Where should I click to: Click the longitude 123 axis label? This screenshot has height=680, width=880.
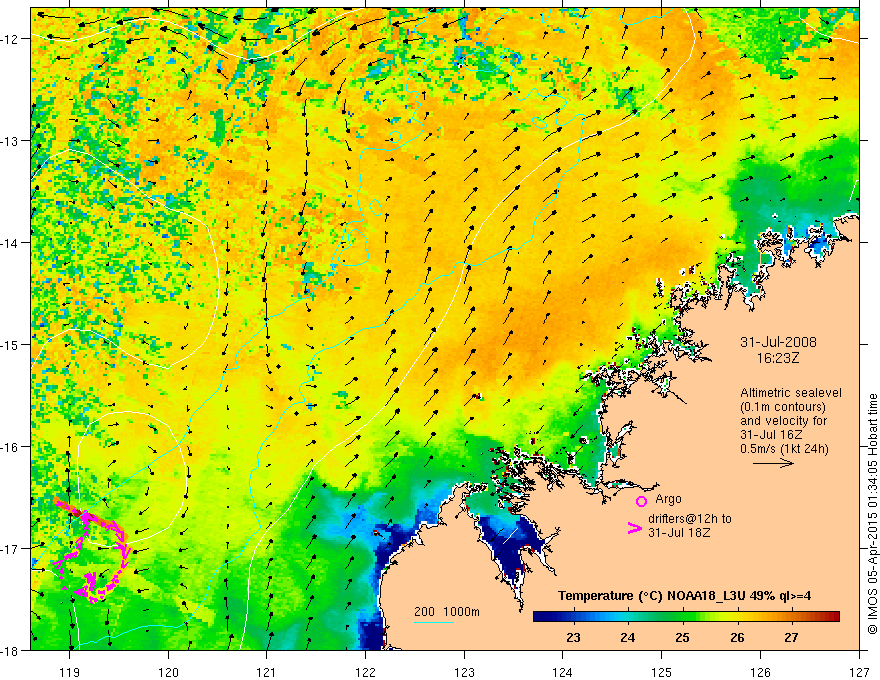point(464,672)
